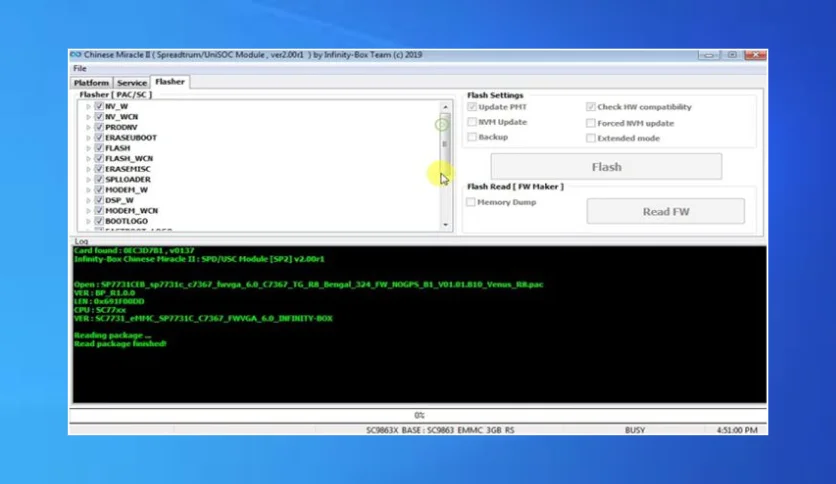This screenshot has width=836, height=484.
Task: Toggle the Update PMT checkbox
Action: (x=472, y=107)
